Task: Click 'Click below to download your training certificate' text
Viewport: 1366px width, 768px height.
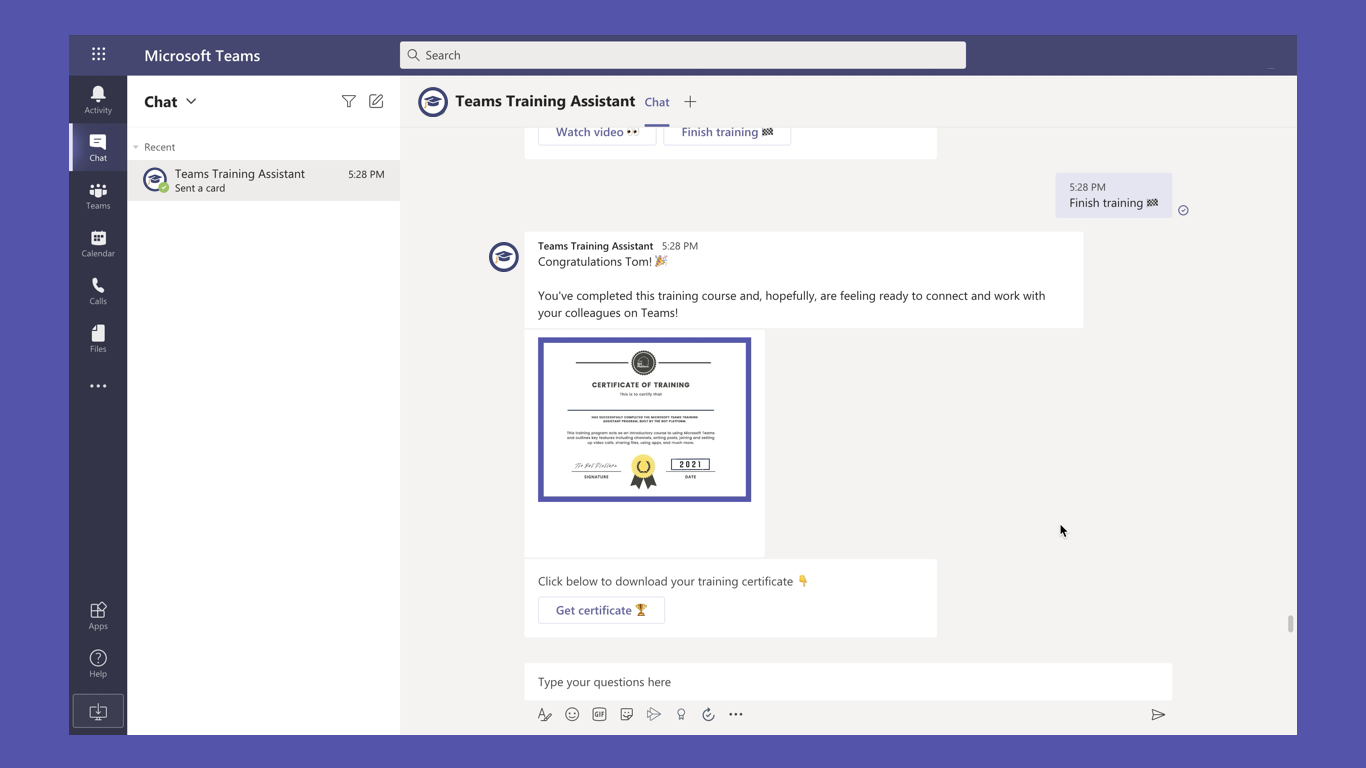Action: (673, 581)
